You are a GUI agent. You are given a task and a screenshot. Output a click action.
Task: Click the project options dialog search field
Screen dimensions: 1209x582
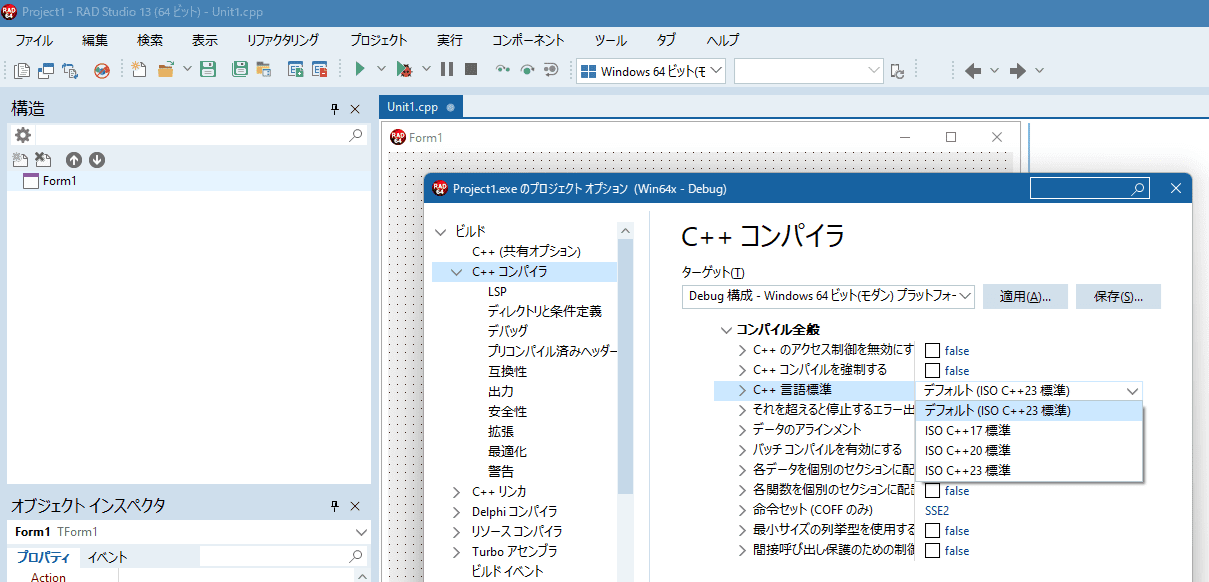point(1090,188)
